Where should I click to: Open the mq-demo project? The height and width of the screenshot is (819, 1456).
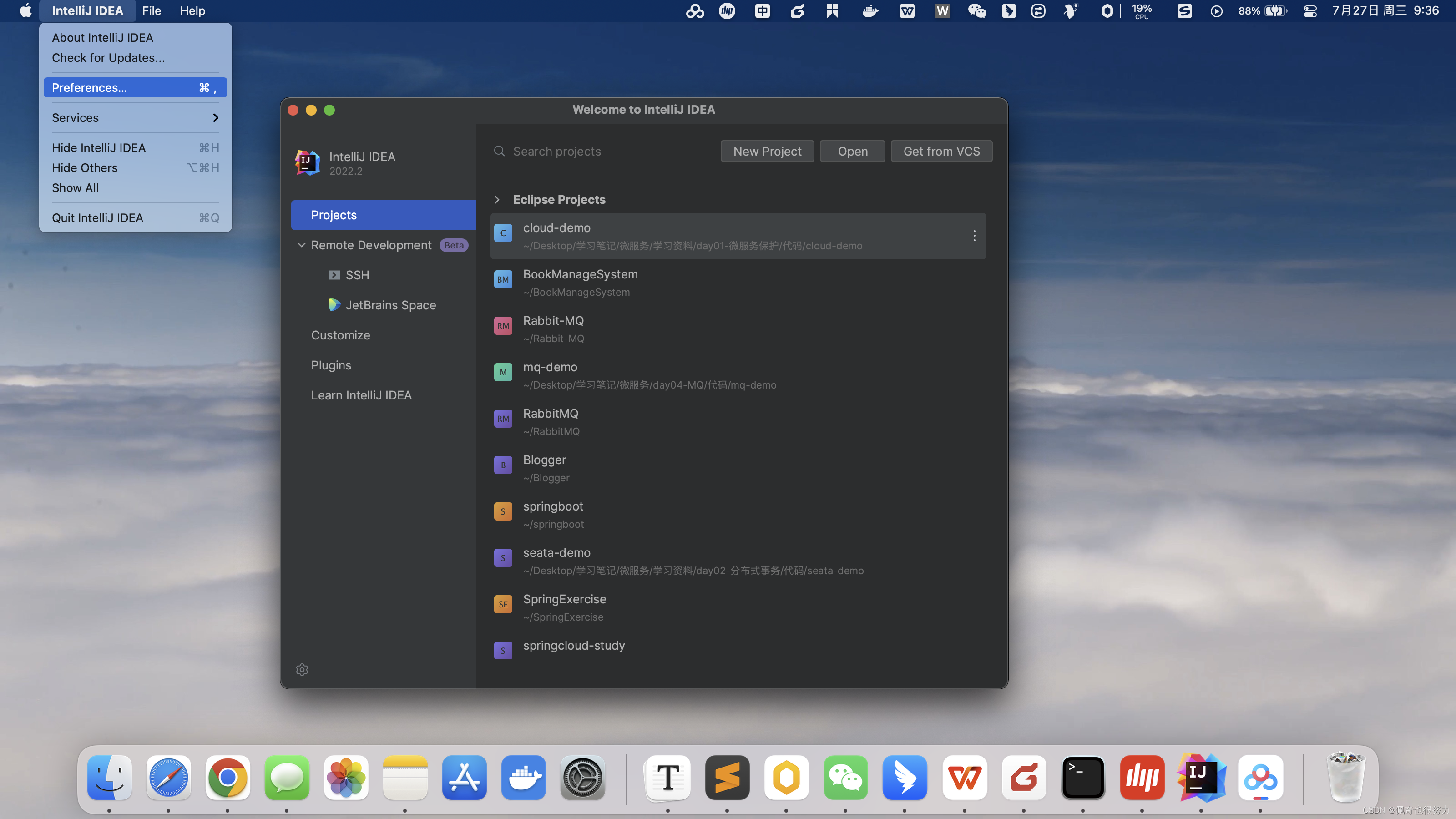tap(738, 375)
